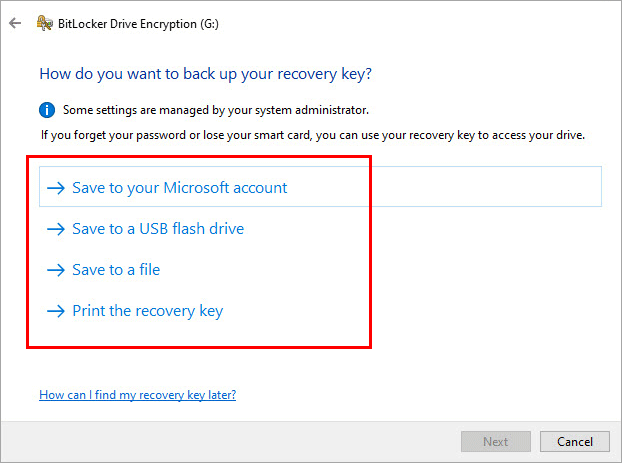Click the BitLocker drive lock icon

tap(44, 23)
